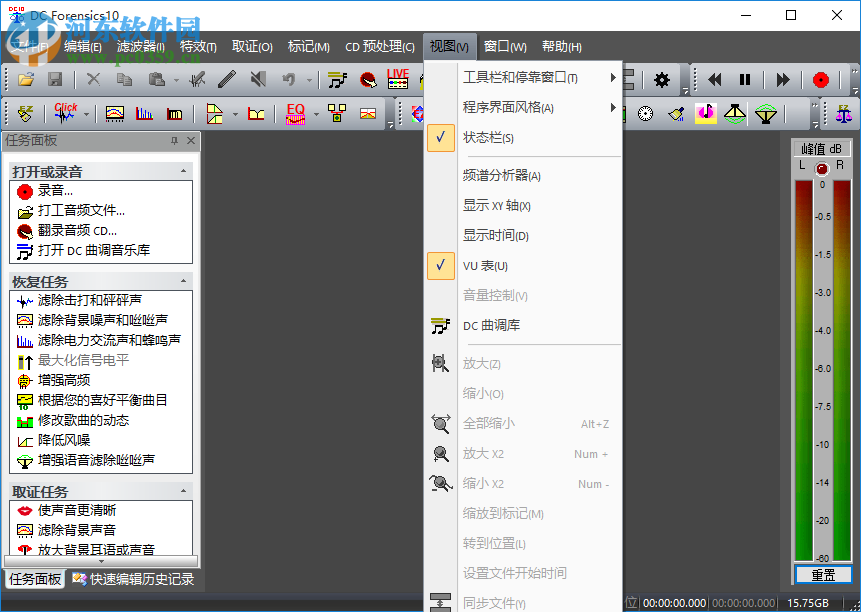Select 频谱分析器 menu item
This screenshot has height=612, width=861.
coord(524,176)
